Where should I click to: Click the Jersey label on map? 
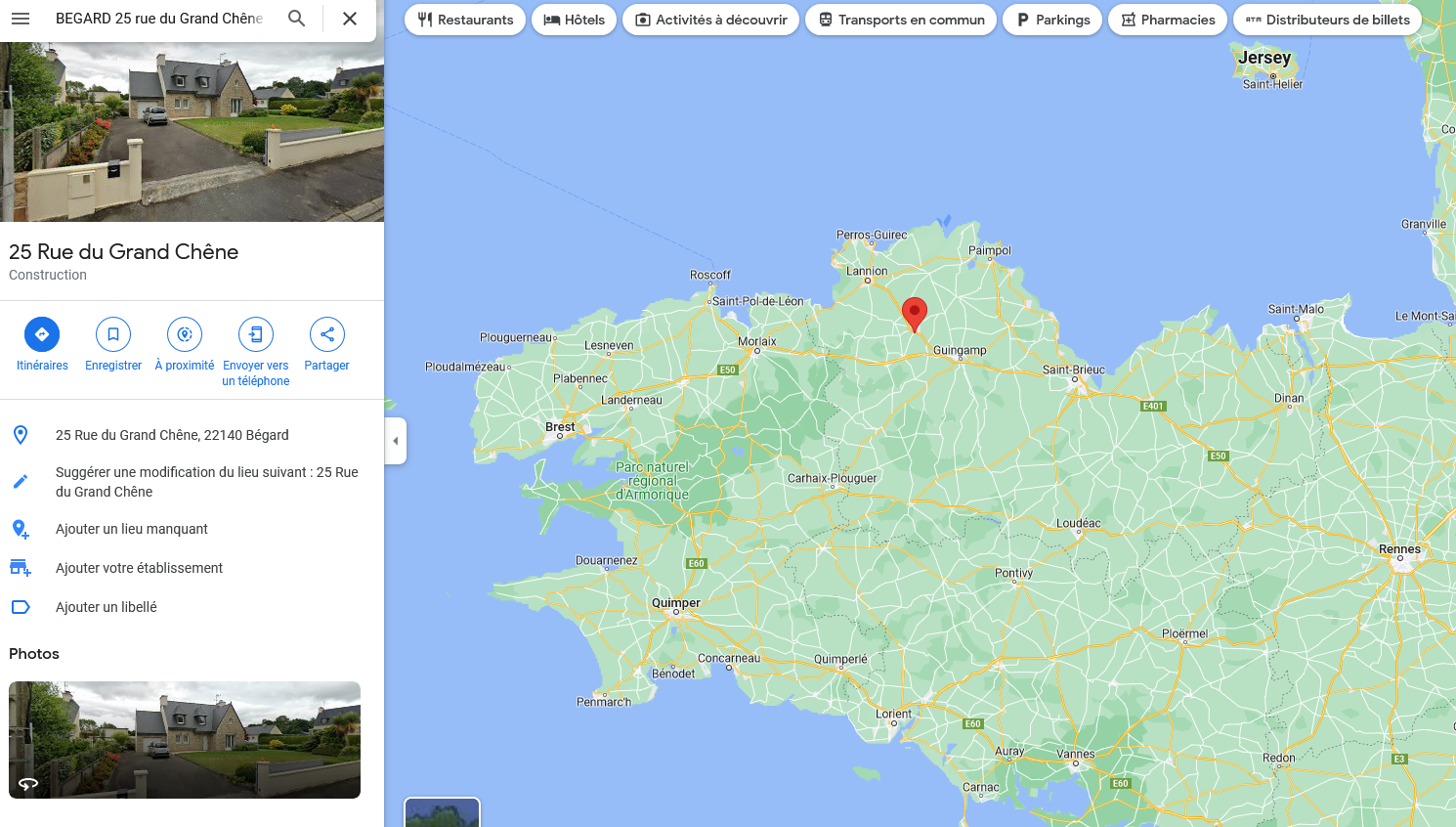point(1264,58)
